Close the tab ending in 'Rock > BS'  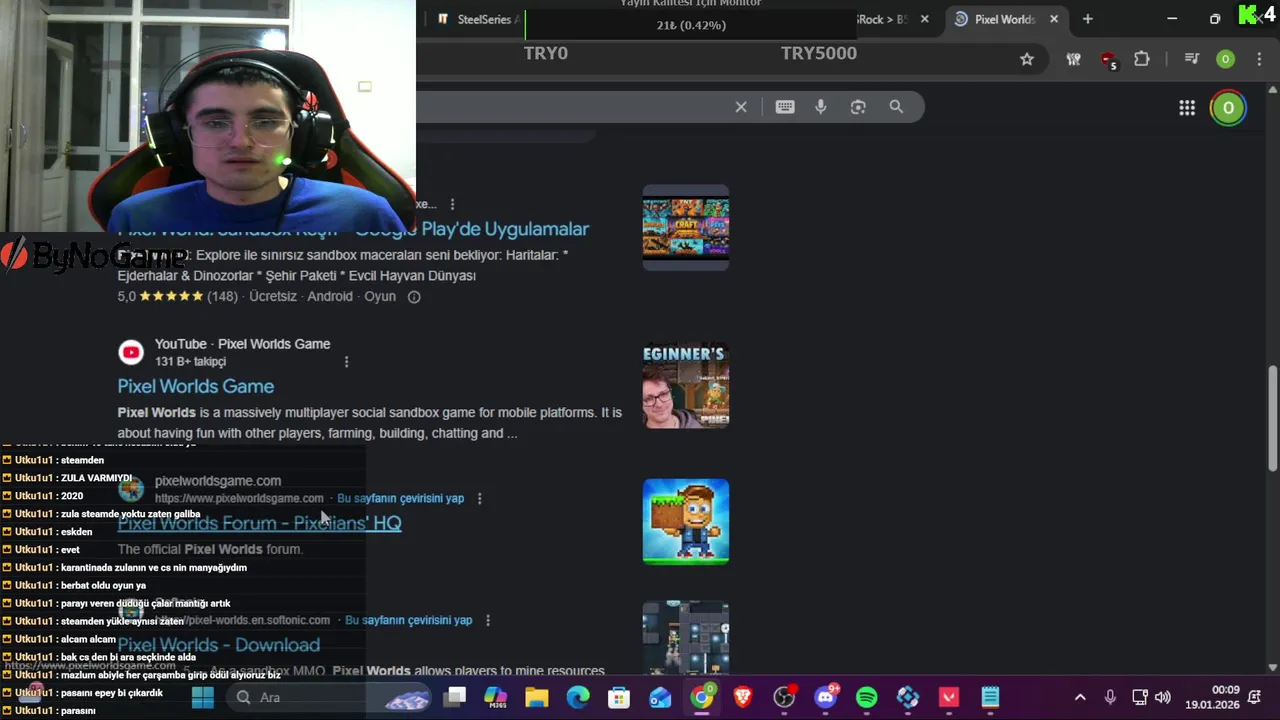[924, 19]
